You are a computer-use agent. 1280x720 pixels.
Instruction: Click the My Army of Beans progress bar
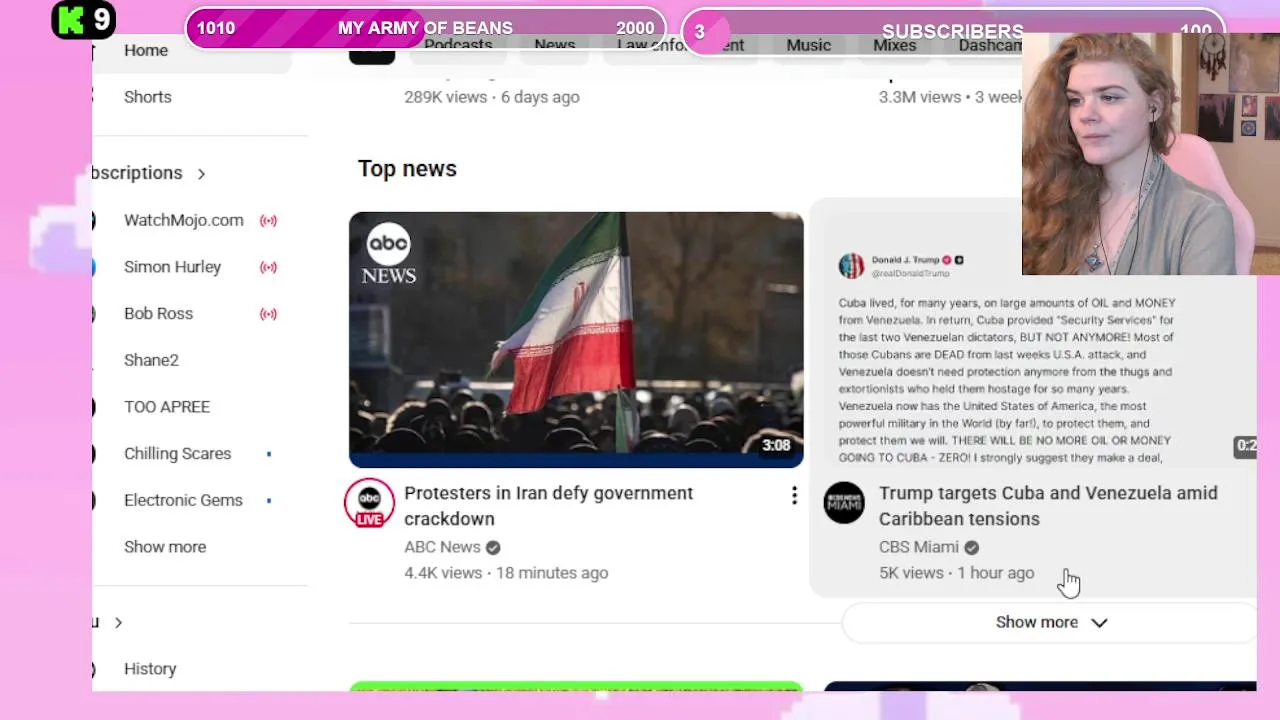coord(425,28)
